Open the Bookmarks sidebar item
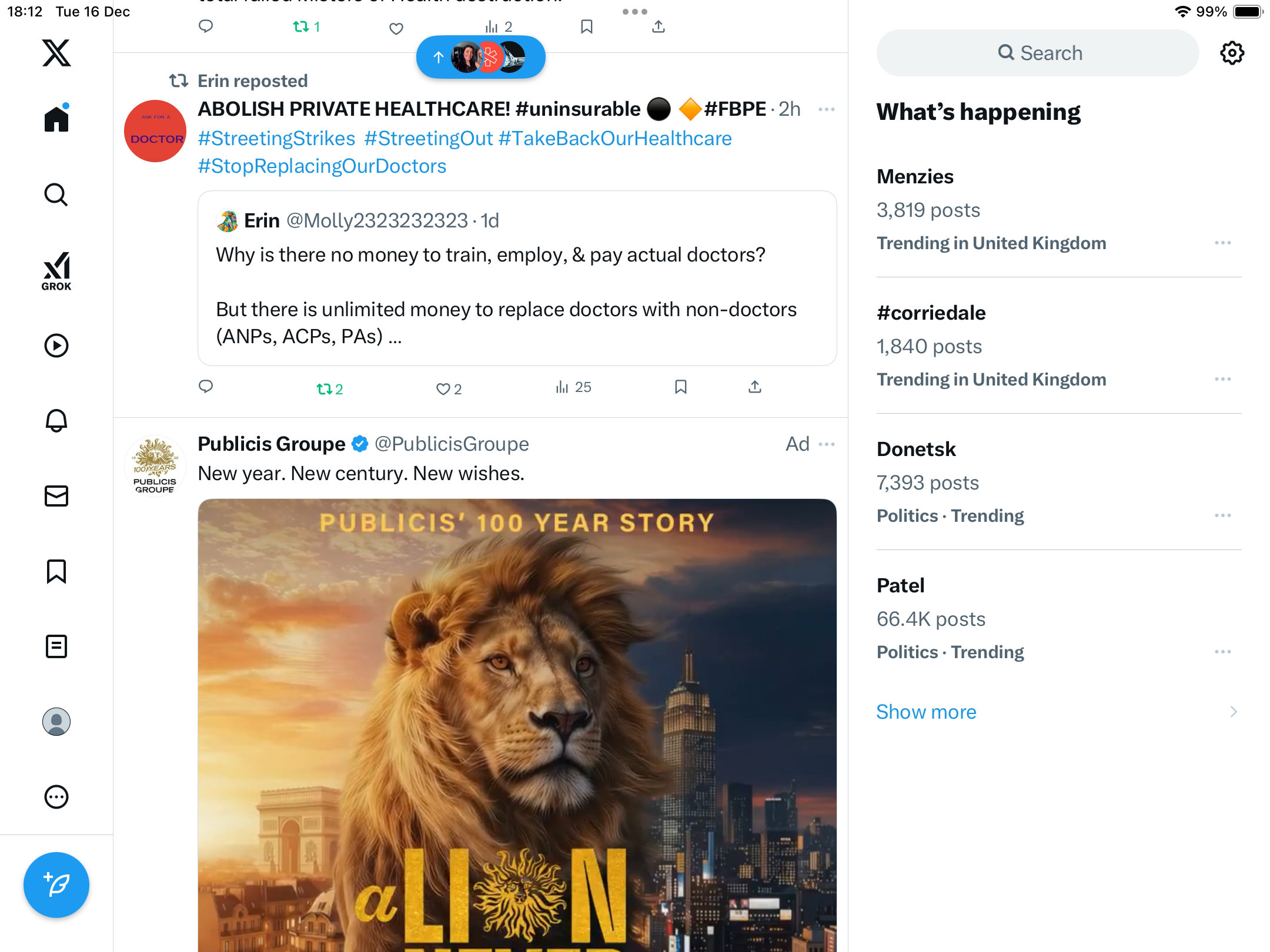 [56, 571]
